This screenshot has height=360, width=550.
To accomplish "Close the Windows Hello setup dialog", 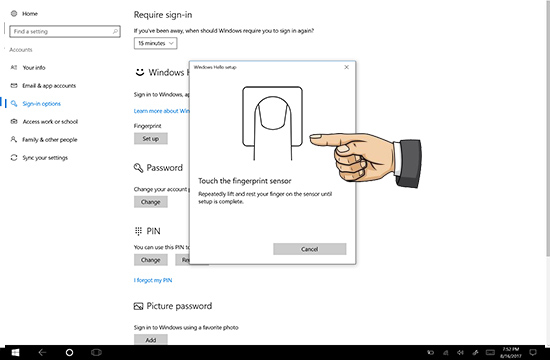I will pyautogui.click(x=346, y=67).
